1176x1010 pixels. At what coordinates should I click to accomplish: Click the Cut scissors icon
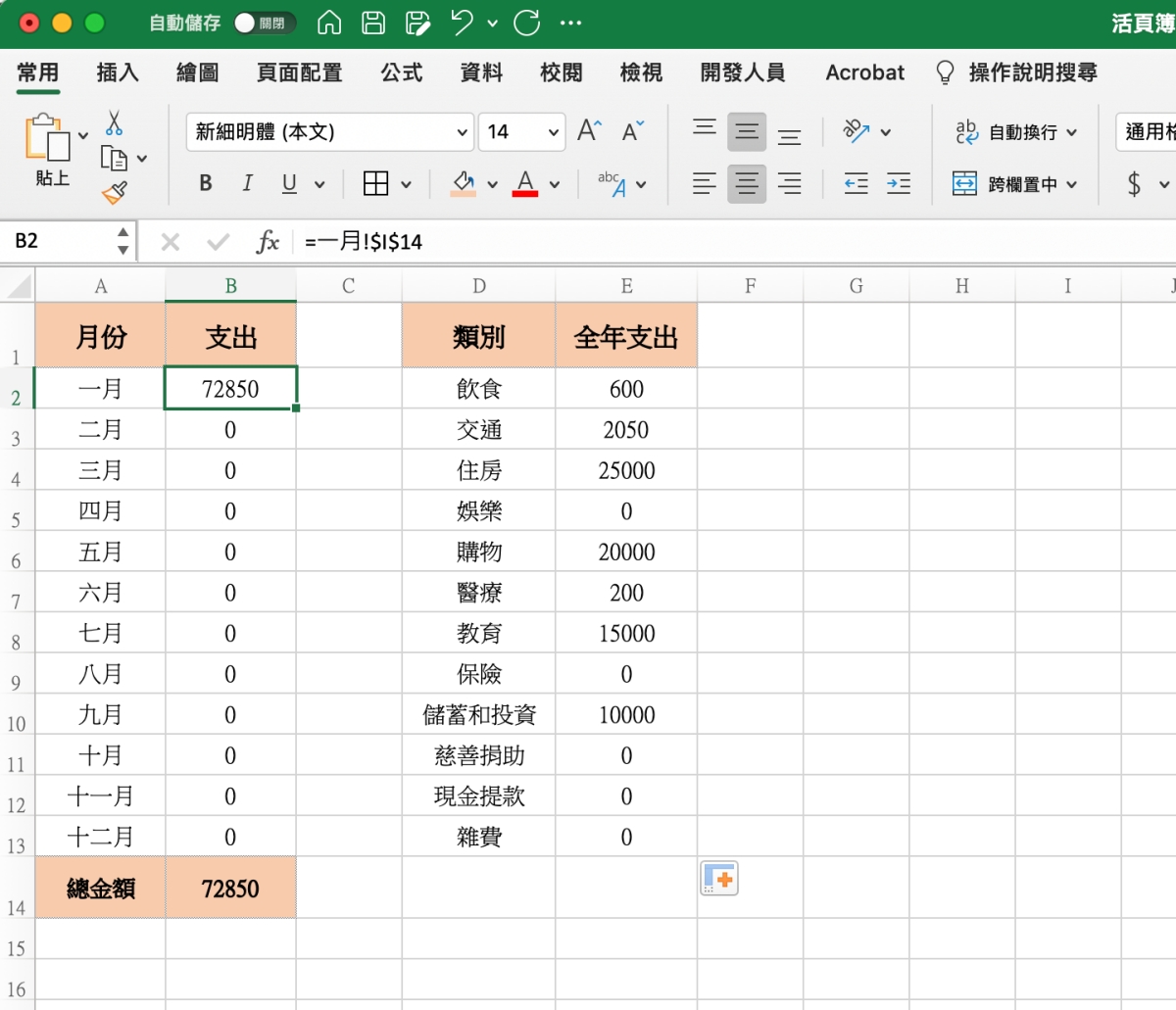[x=115, y=122]
